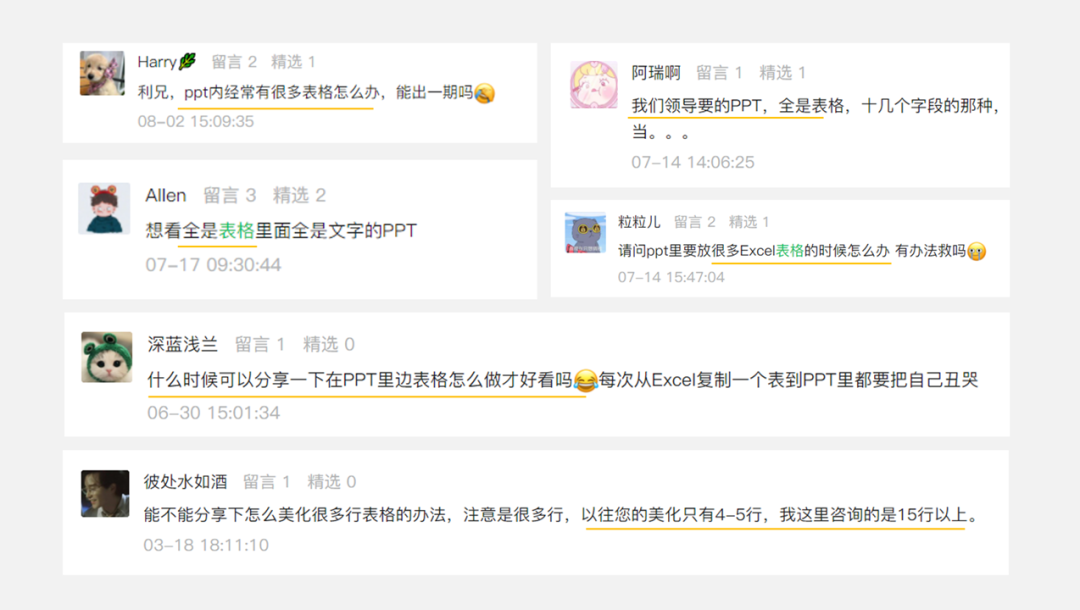Click the crying emoji in 粒粒儿's comment
The width and height of the screenshot is (1080, 610).
click(977, 252)
